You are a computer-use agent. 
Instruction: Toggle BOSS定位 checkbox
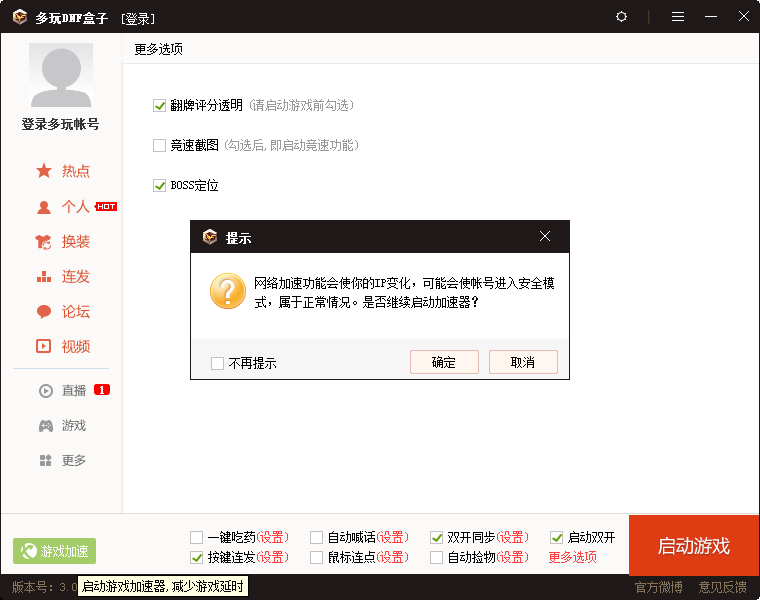tap(159, 185)
